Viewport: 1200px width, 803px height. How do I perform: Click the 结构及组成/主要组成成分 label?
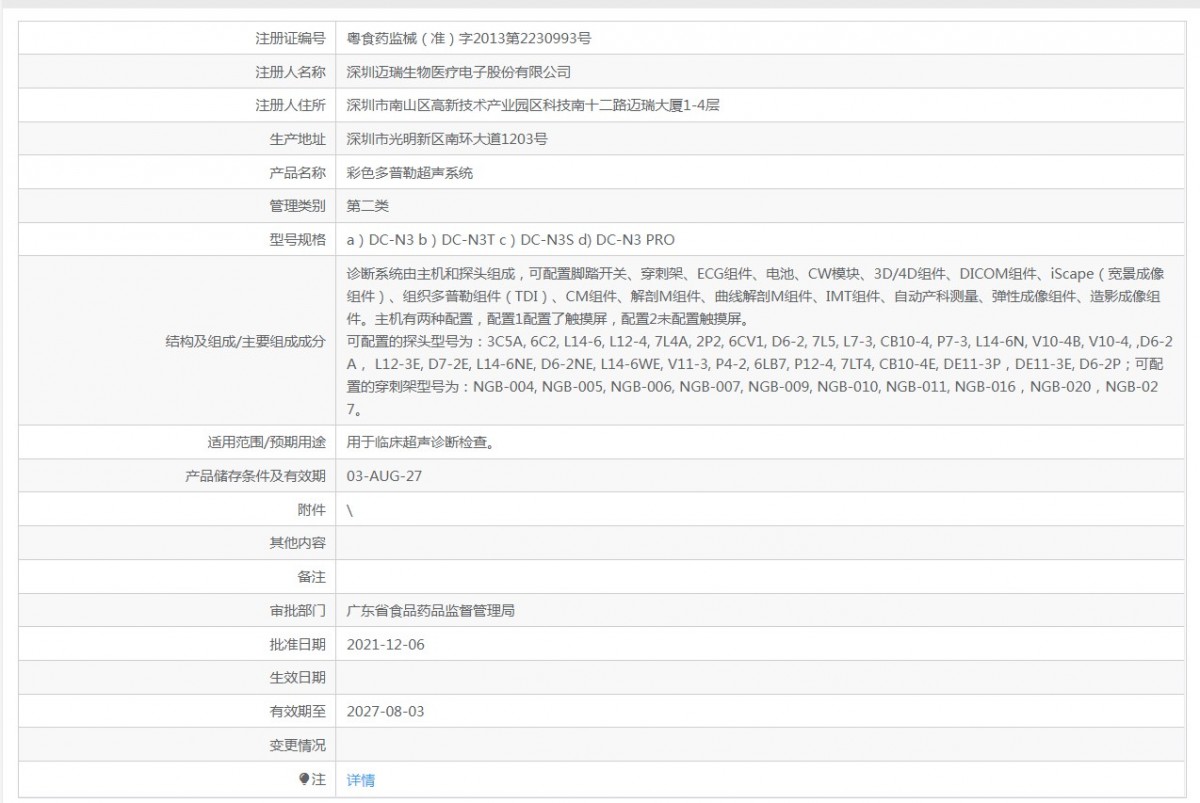(x=246, y=341)
